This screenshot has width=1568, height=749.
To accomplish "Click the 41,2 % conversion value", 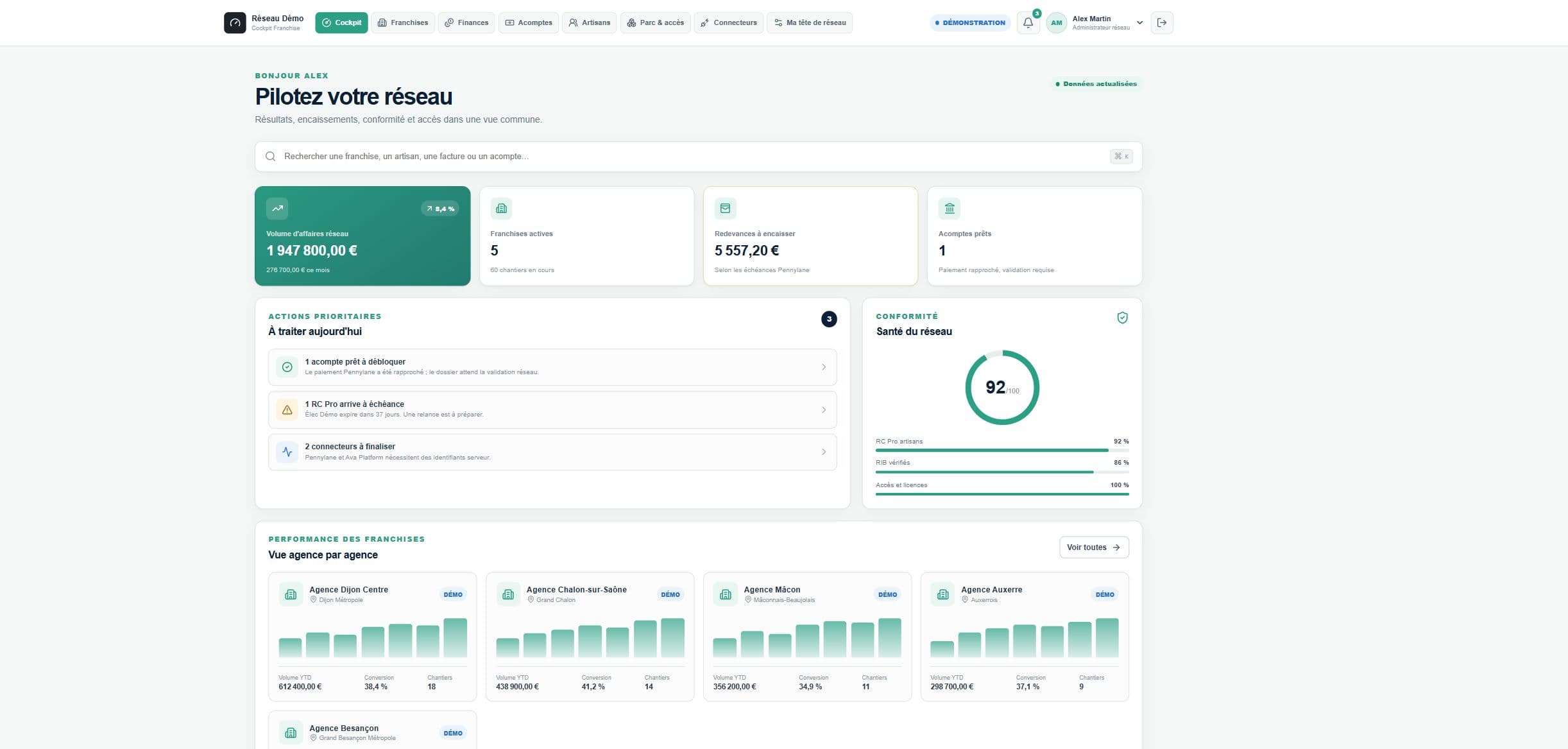I will 593,687.
